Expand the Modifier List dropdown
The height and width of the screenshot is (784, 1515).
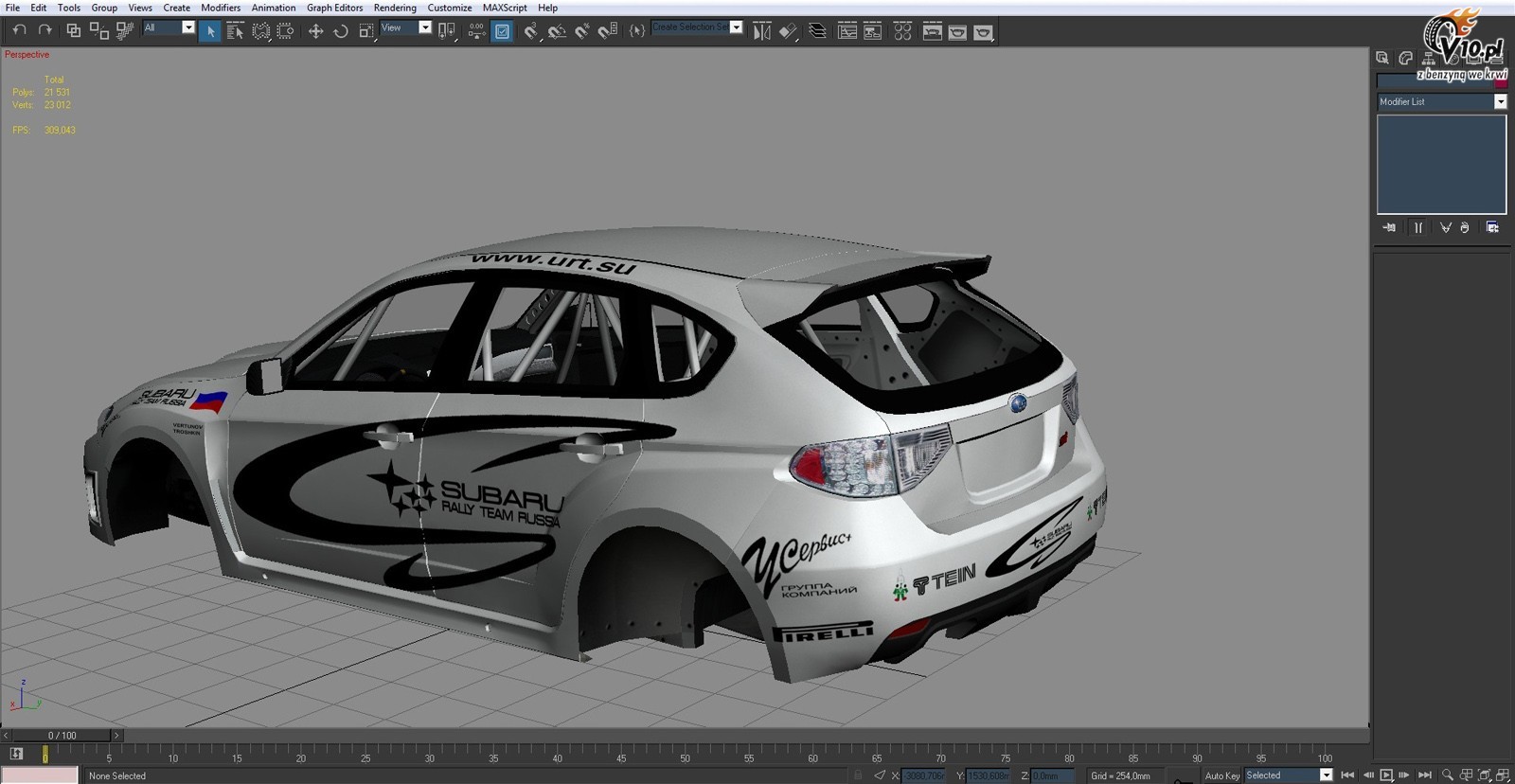[1500, 101]
